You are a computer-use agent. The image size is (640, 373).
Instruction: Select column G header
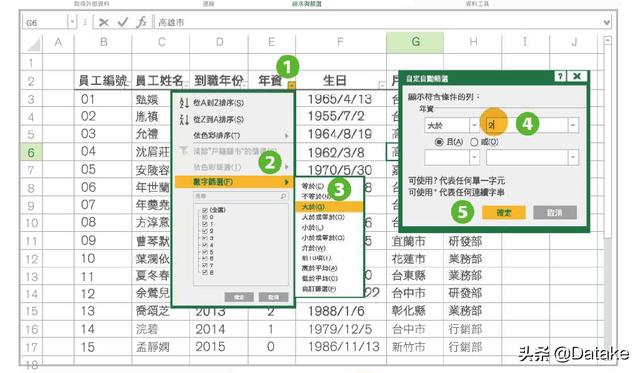coord(415,42)
